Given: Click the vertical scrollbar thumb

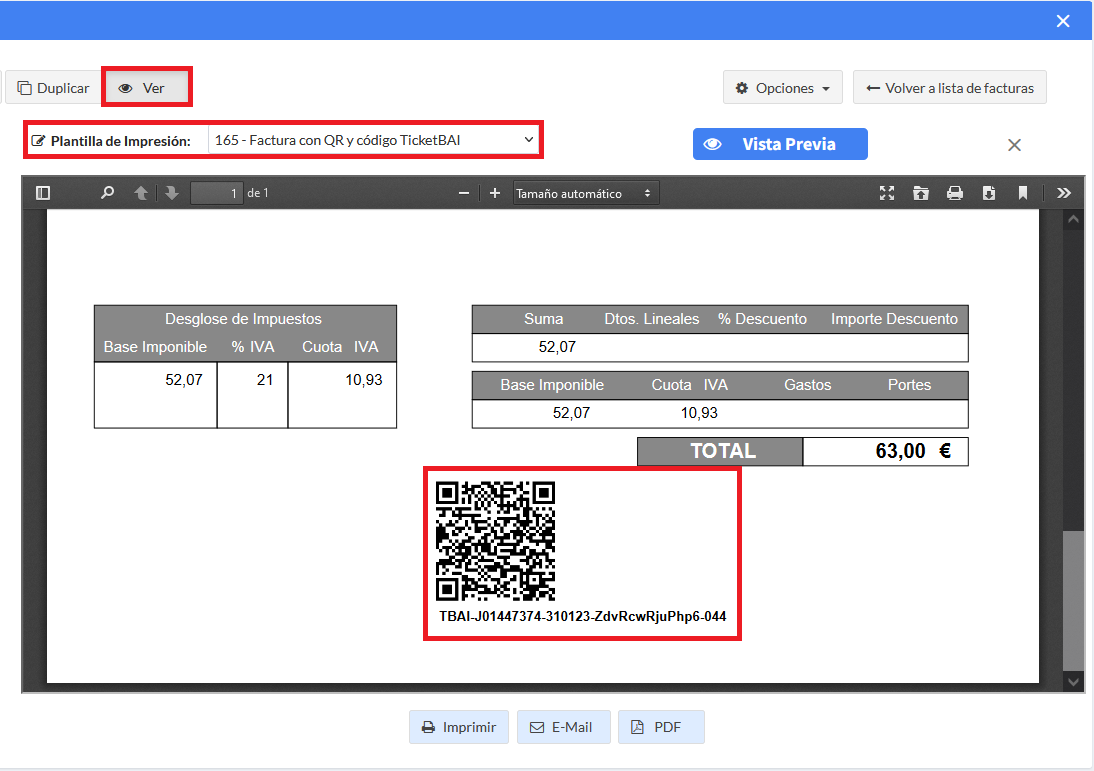Looking at the screenshot, I should tap(1073, 600).
